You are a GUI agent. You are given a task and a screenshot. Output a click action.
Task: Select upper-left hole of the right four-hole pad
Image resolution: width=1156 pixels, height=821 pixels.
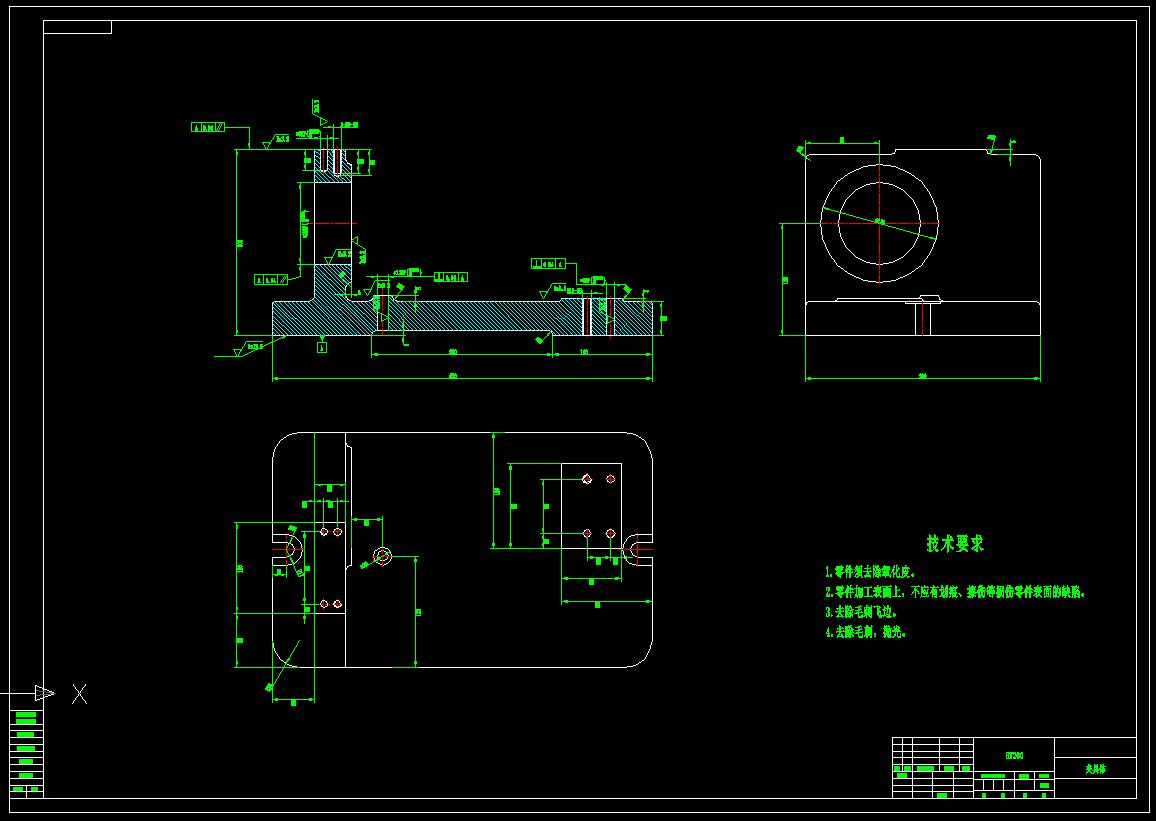(587, 479)
